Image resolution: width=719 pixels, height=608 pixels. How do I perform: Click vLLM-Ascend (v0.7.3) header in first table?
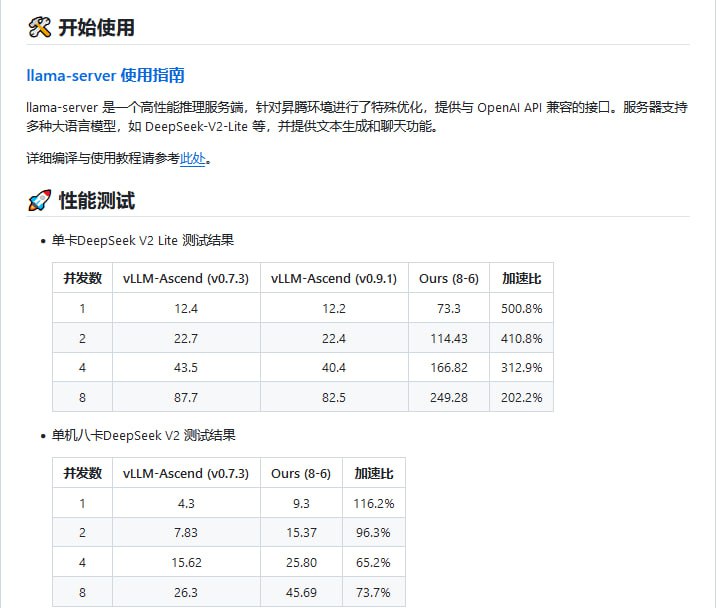click(x=186, y=278)
